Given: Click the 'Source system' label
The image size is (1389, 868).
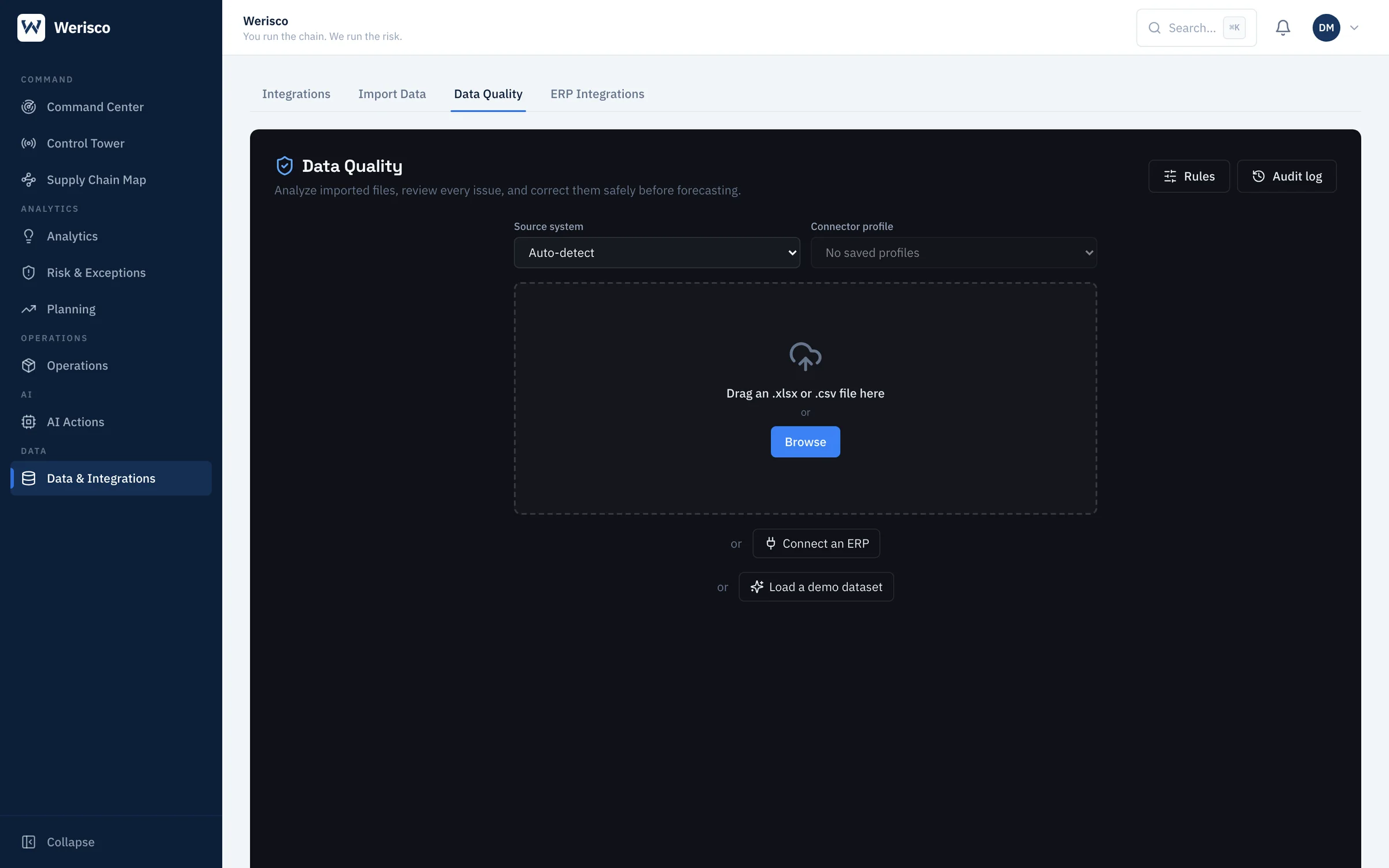Looking at the screenshot, I should coord(549,226).
